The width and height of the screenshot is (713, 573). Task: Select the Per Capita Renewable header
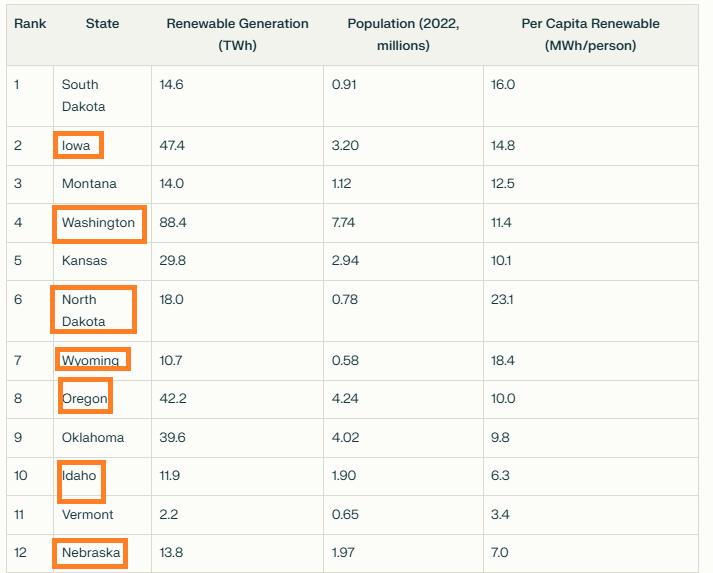[590, 34]
